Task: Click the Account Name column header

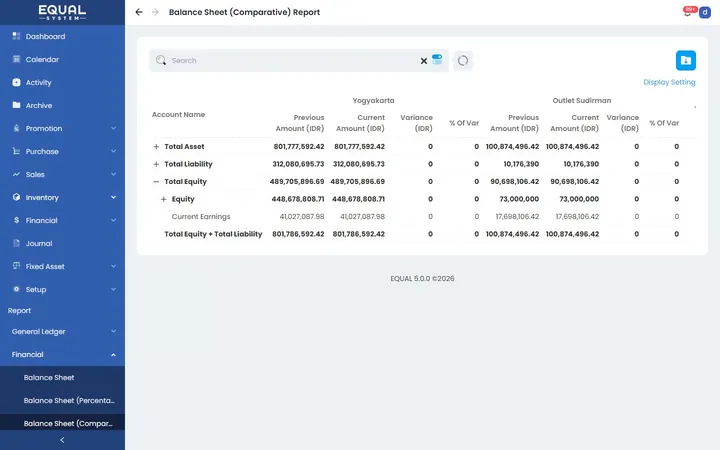Action: [x=178, y=114]
